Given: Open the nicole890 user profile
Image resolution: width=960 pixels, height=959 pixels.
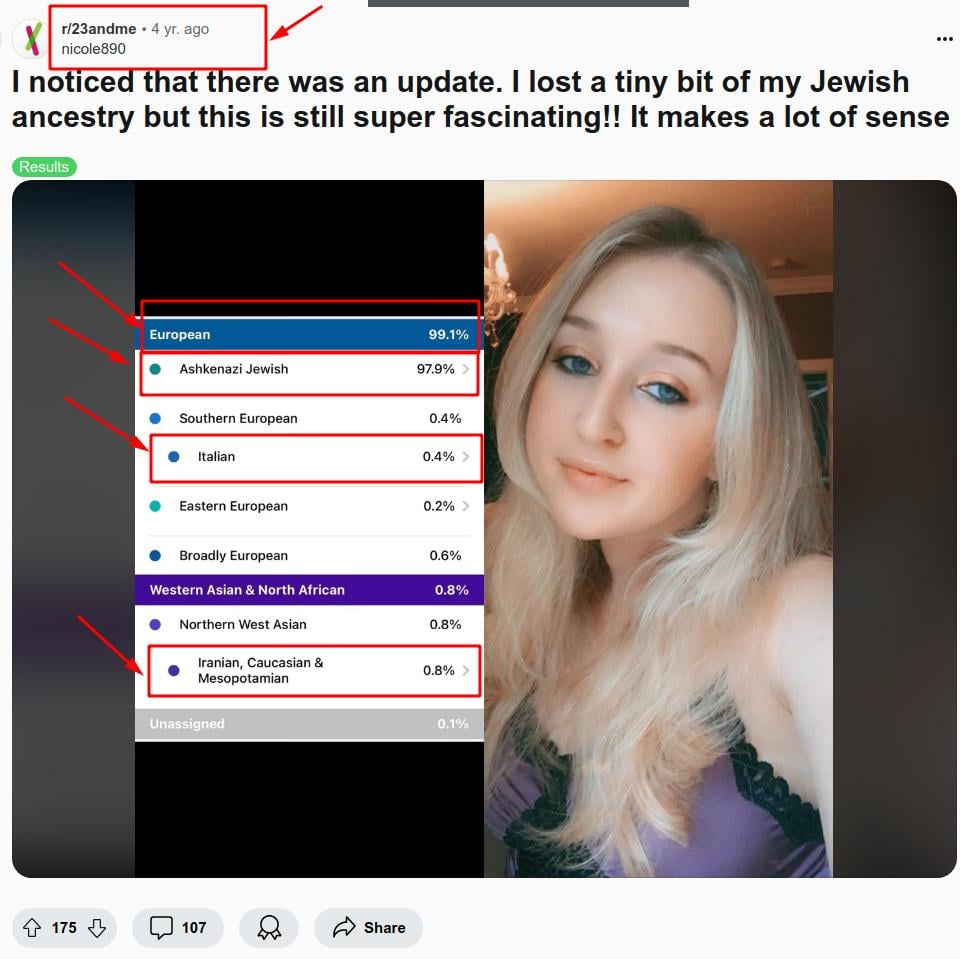Looking at the screenshot, I should pyautogui.click(x=93, y=49).
